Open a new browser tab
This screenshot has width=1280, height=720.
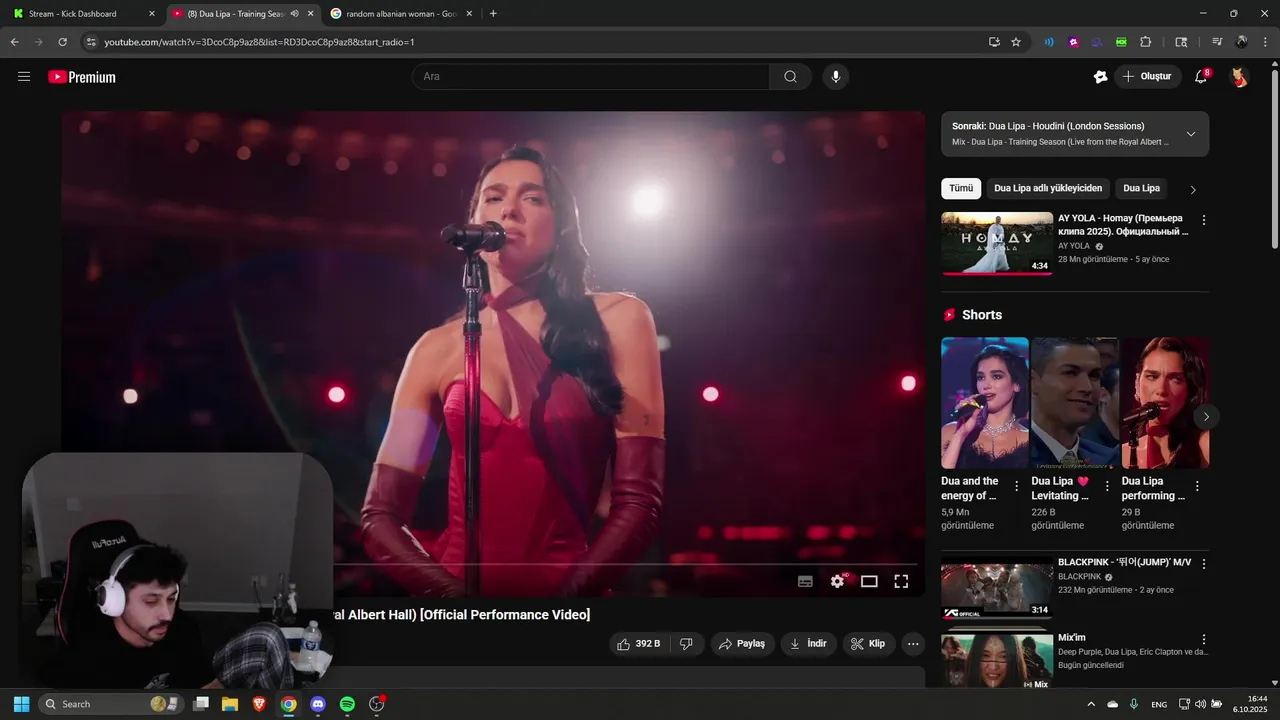(493, 14)
